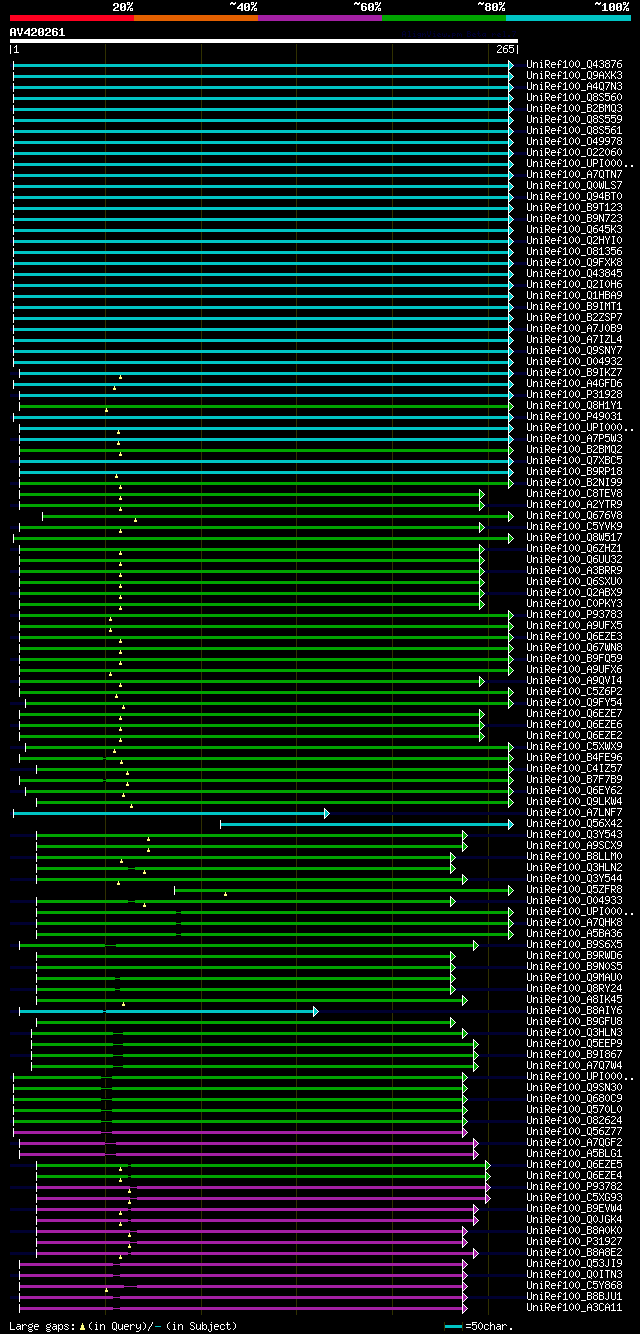Select the UniRef100_B8LLM0 label
640x1334 pixels.
(x=574, y=857)
